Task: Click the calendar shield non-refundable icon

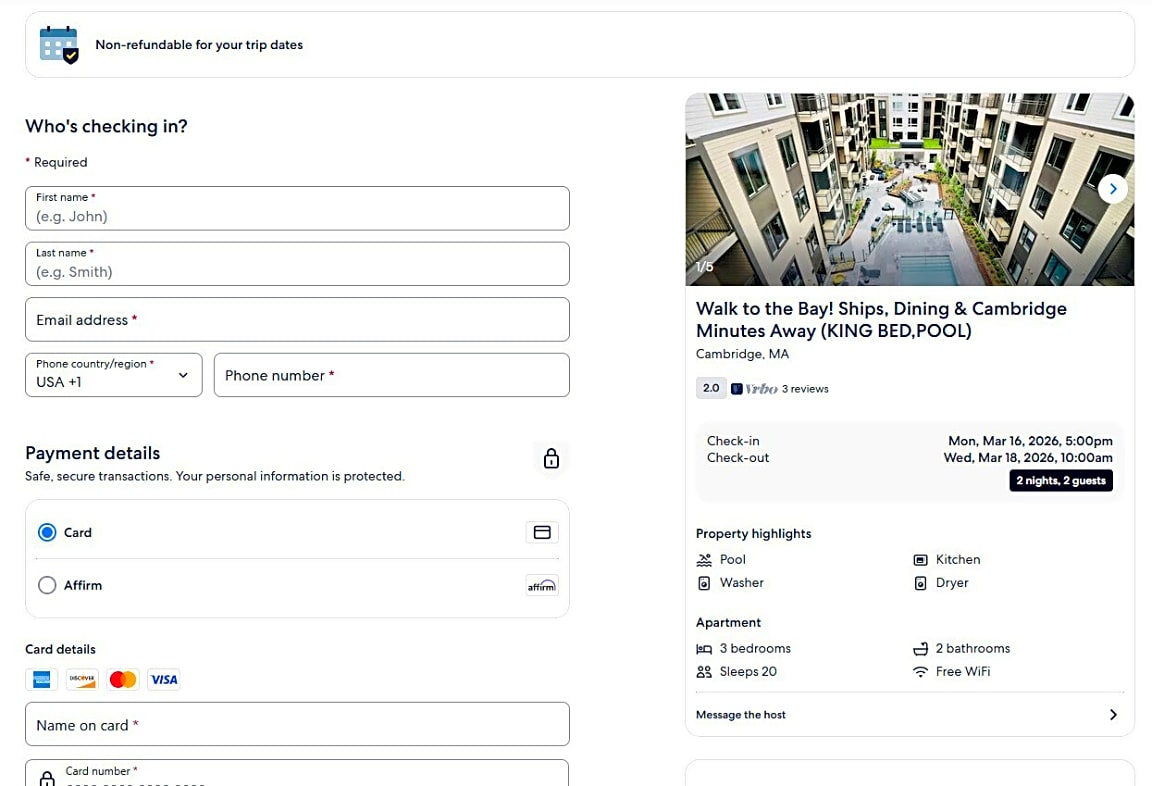Action: tap(59, 45)
